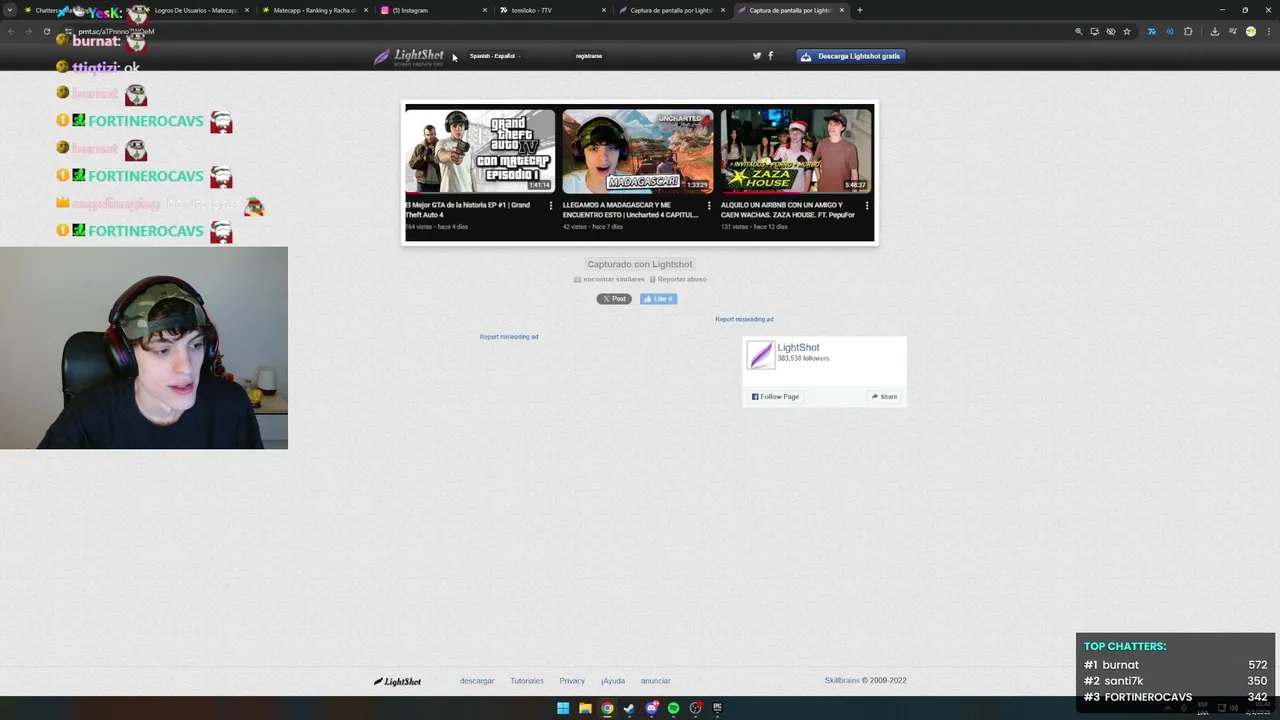Open Epic Games from the taskbar

click(x=717, y=708)
